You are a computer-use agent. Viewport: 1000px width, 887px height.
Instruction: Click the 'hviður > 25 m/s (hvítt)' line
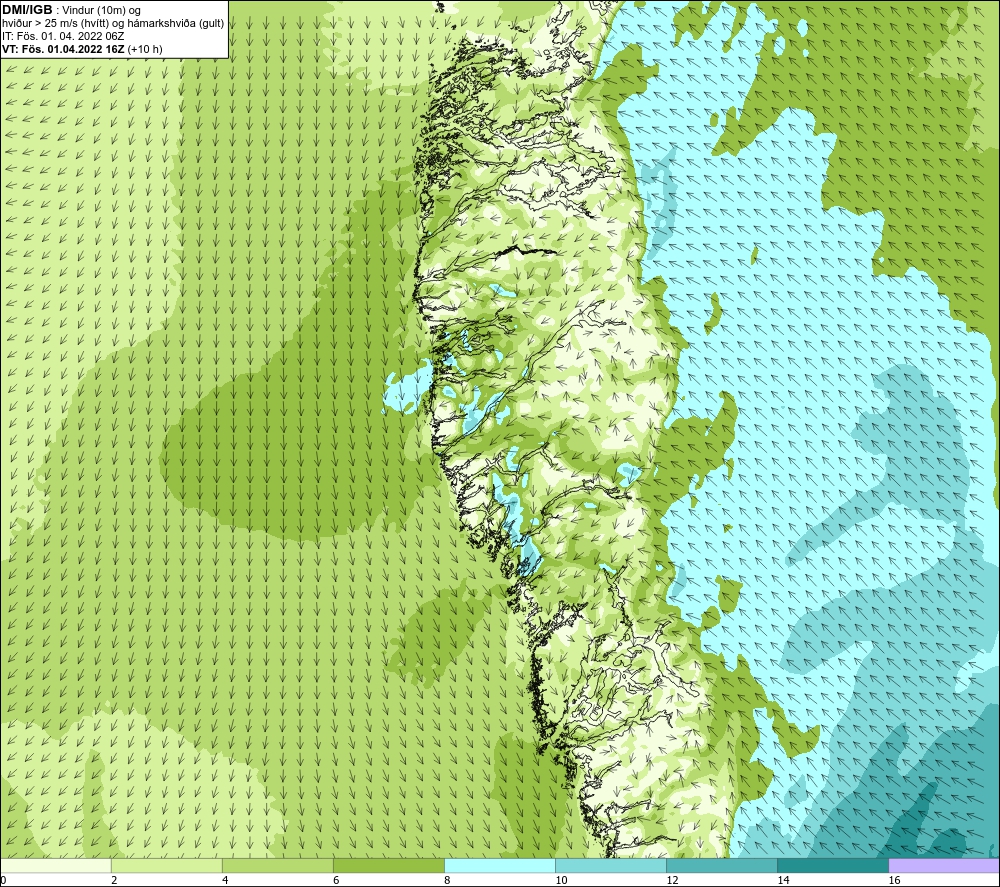(x=113, y=24)
